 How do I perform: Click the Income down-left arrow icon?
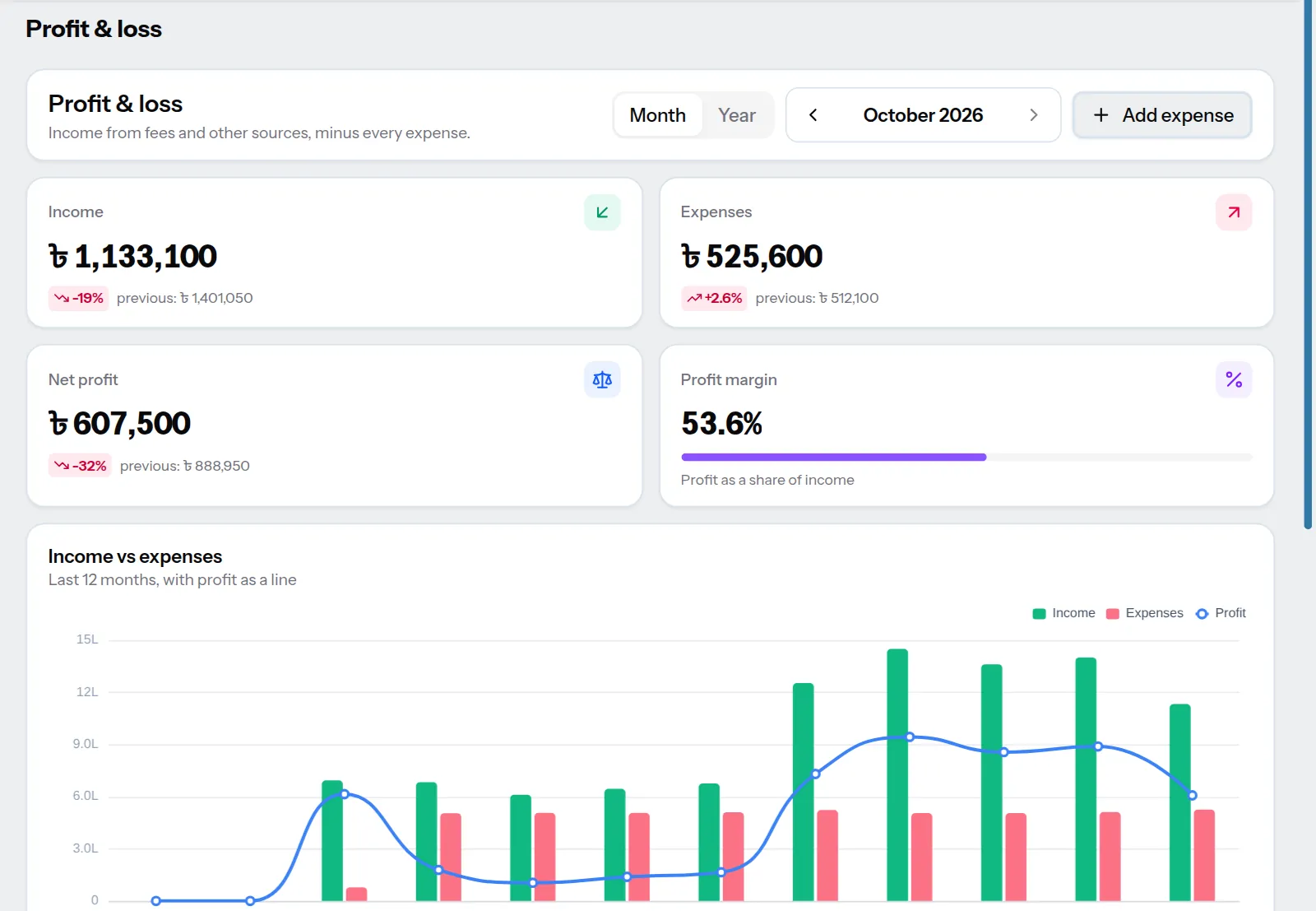coord(602,212)
